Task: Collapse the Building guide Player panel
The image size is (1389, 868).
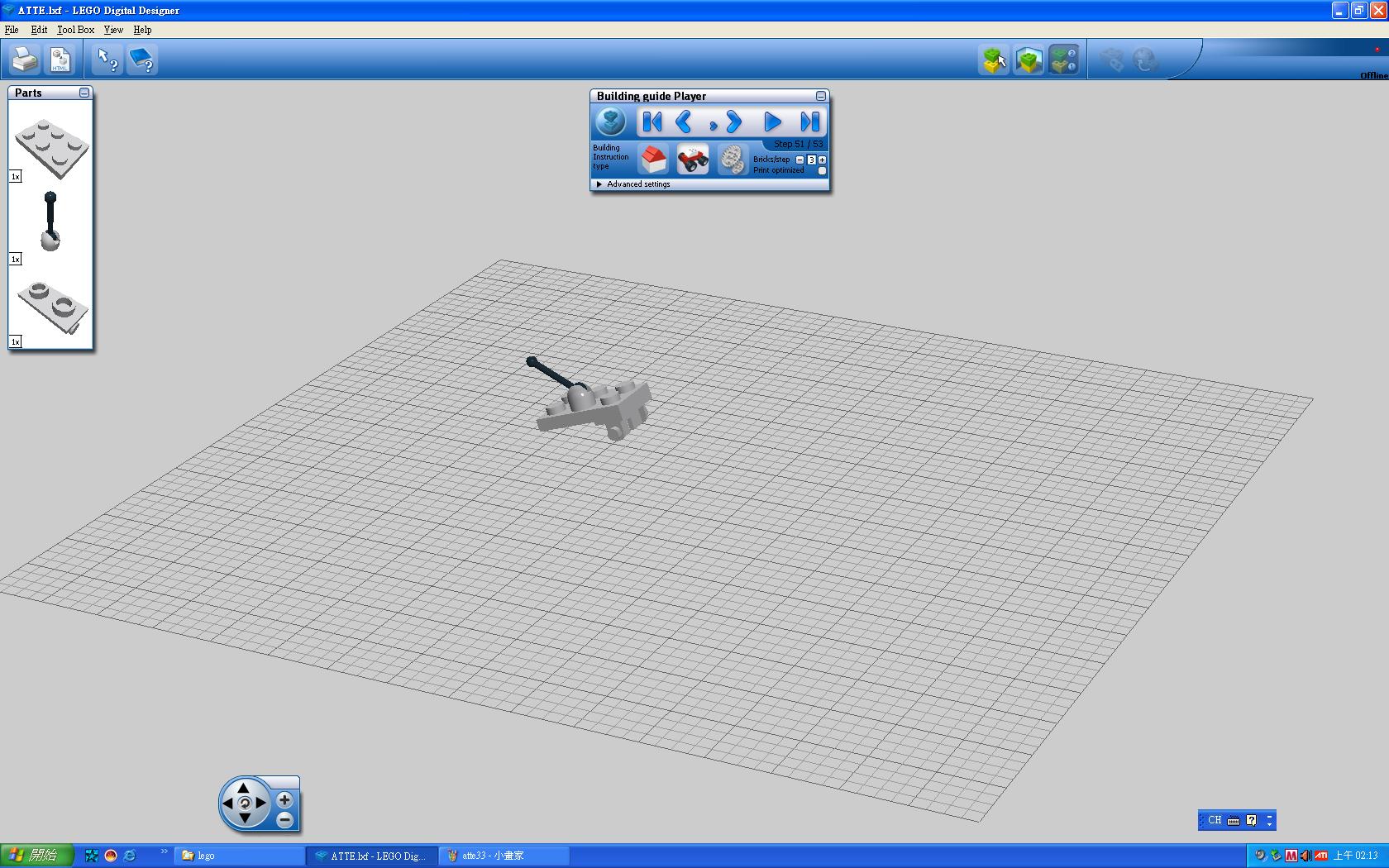Action: (x=820, y=96)
